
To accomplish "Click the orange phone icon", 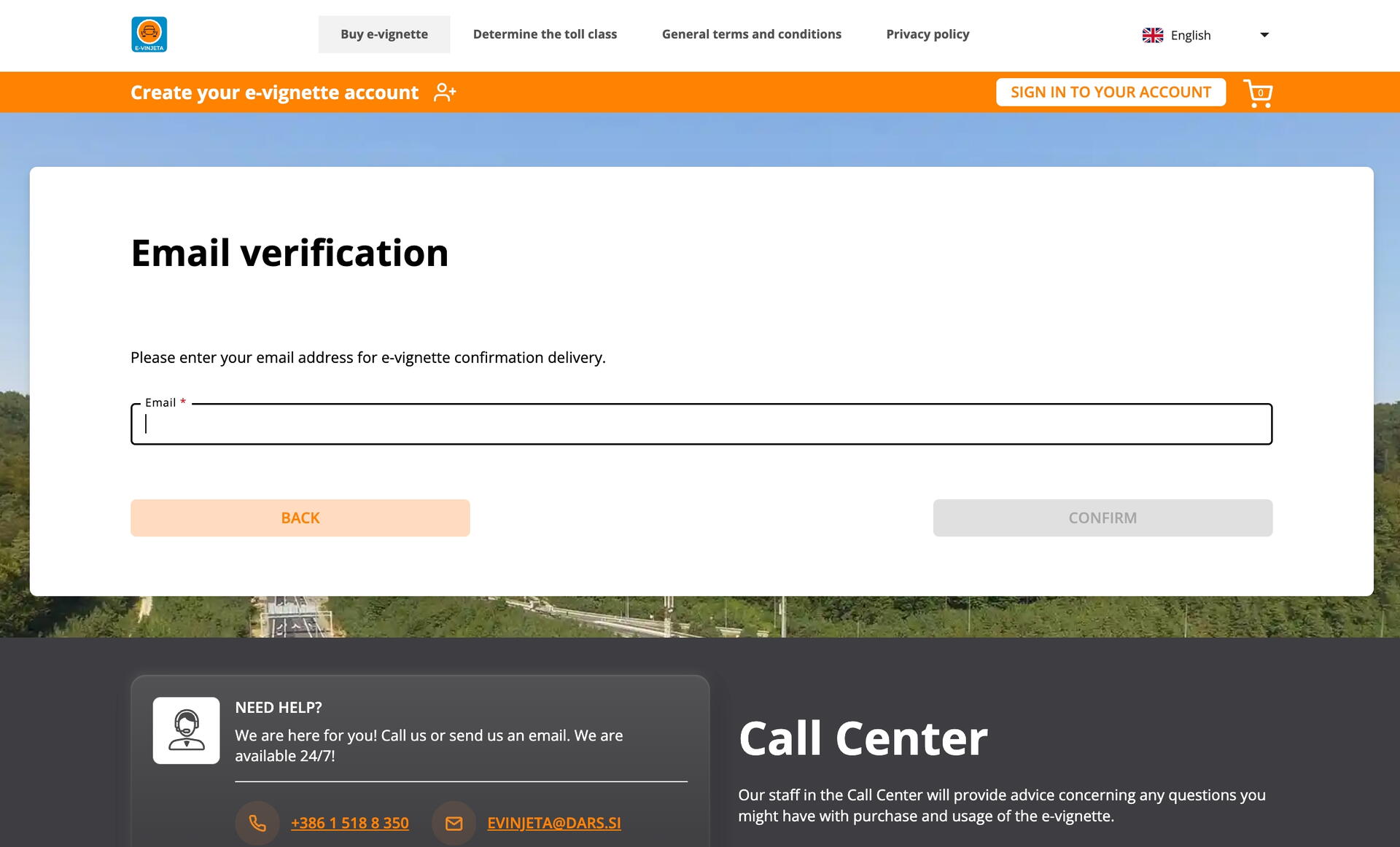I will point(257,823).
